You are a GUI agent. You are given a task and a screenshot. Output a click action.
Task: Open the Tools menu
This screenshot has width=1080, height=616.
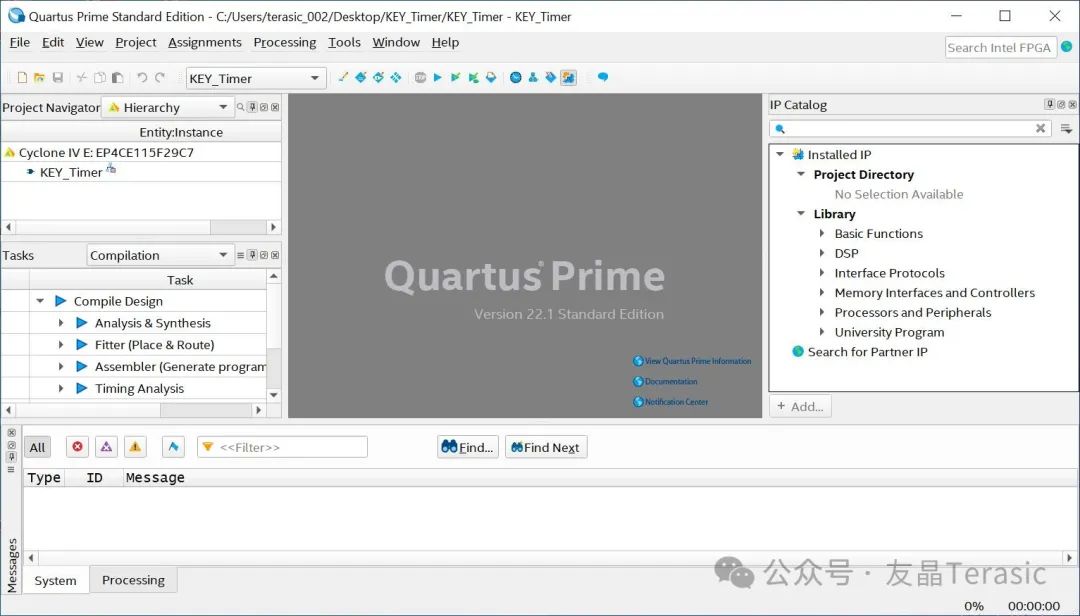[x=344, y=42]
